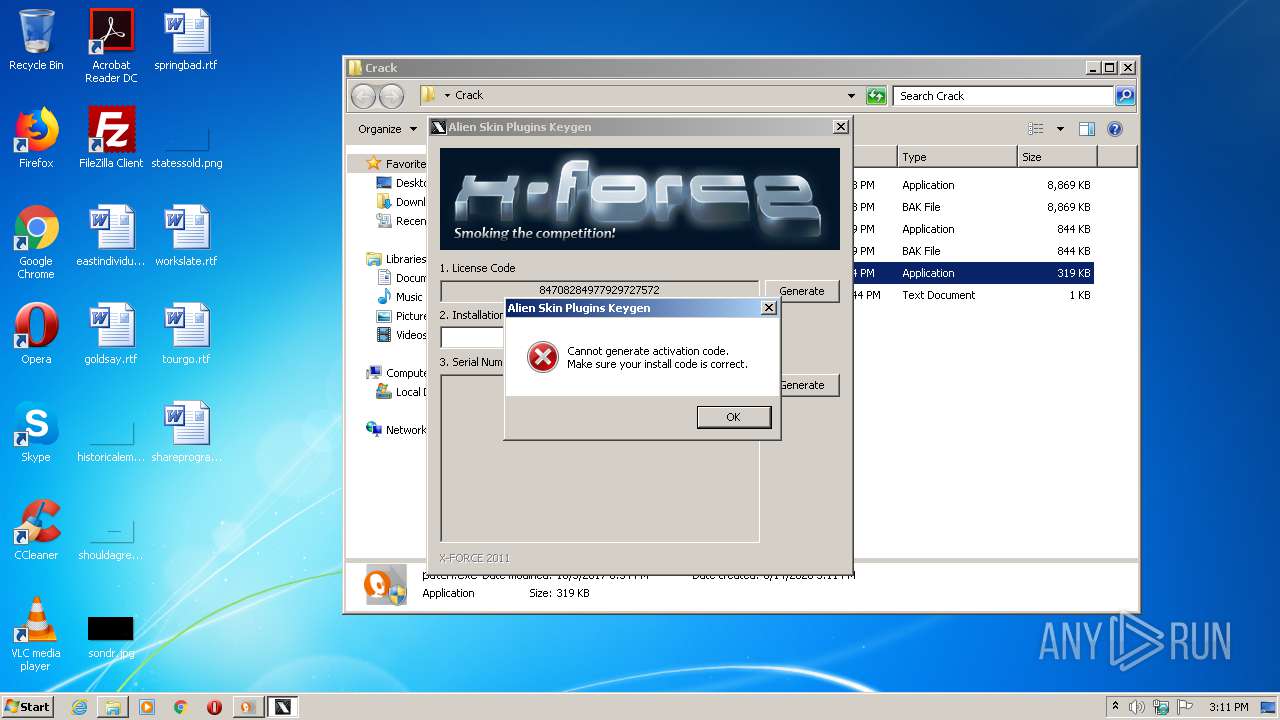
Task: Select eastindividu... document on the desktop
Action: click(x=111, y=236)
